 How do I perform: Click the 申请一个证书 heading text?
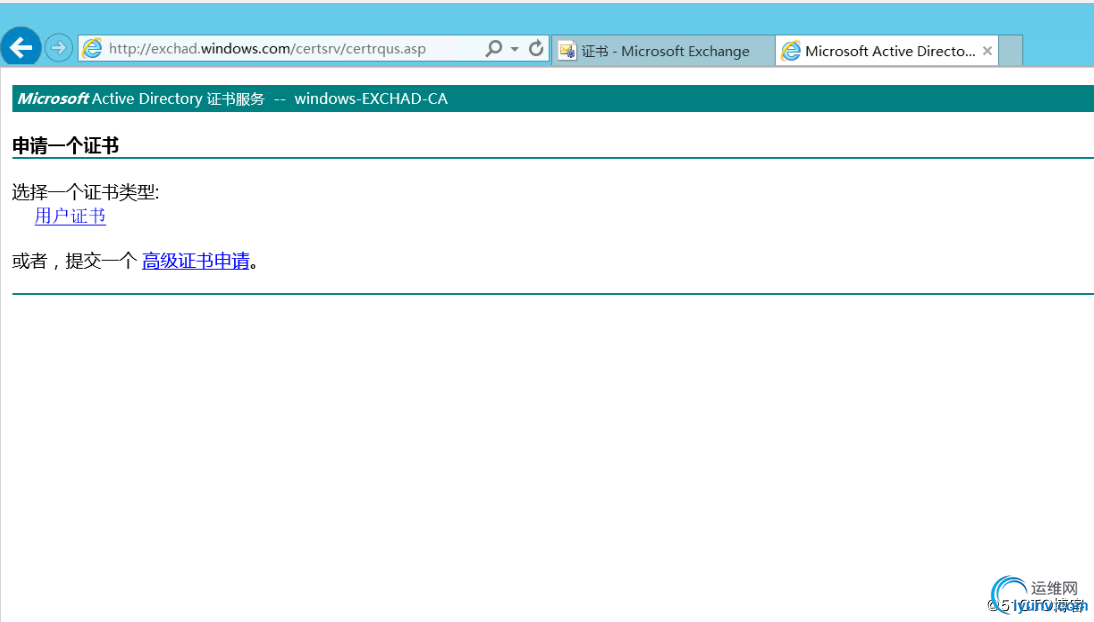(66, 146)
